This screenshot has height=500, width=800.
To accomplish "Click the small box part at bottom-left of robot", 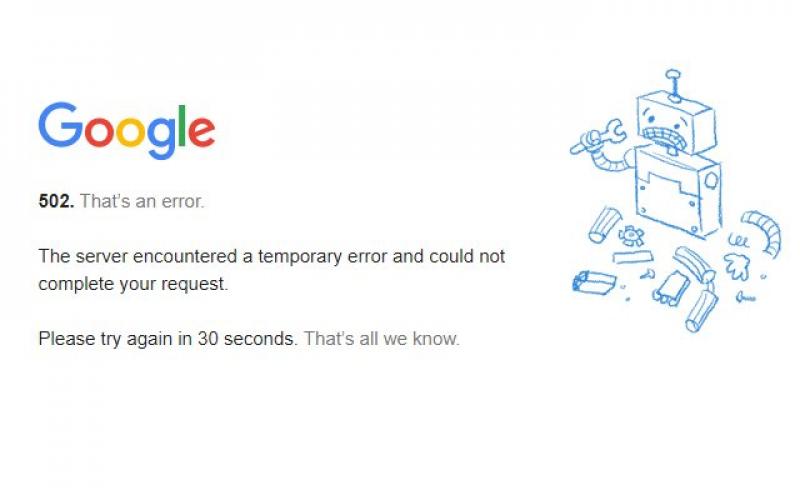I will tap(594, 283).
